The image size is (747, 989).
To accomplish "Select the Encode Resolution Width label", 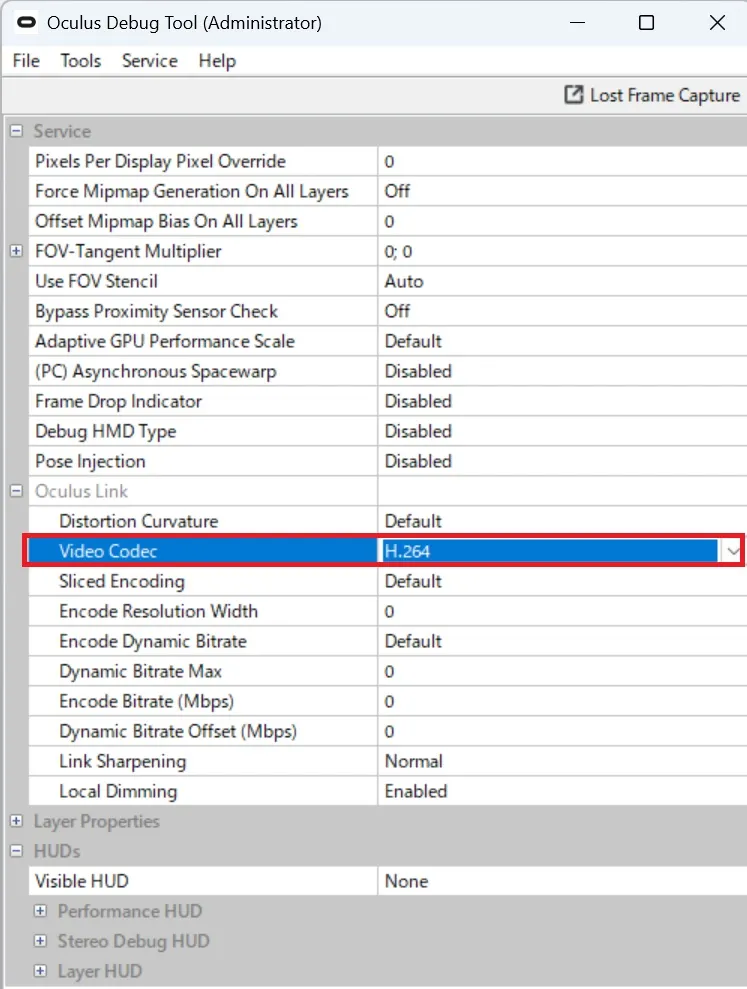I will click(158, 611).
